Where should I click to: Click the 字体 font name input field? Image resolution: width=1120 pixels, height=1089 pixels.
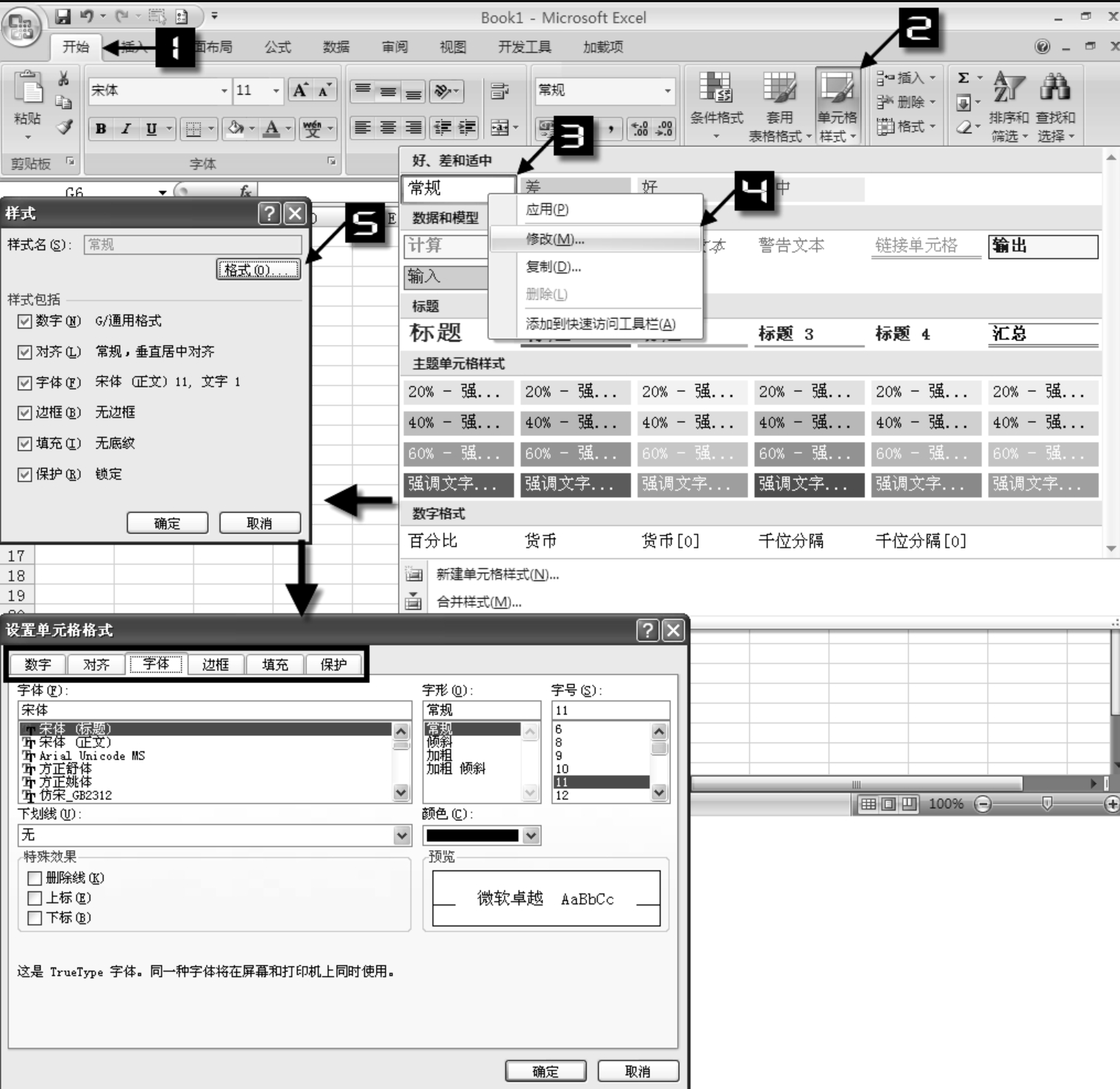tap(215, 710)
